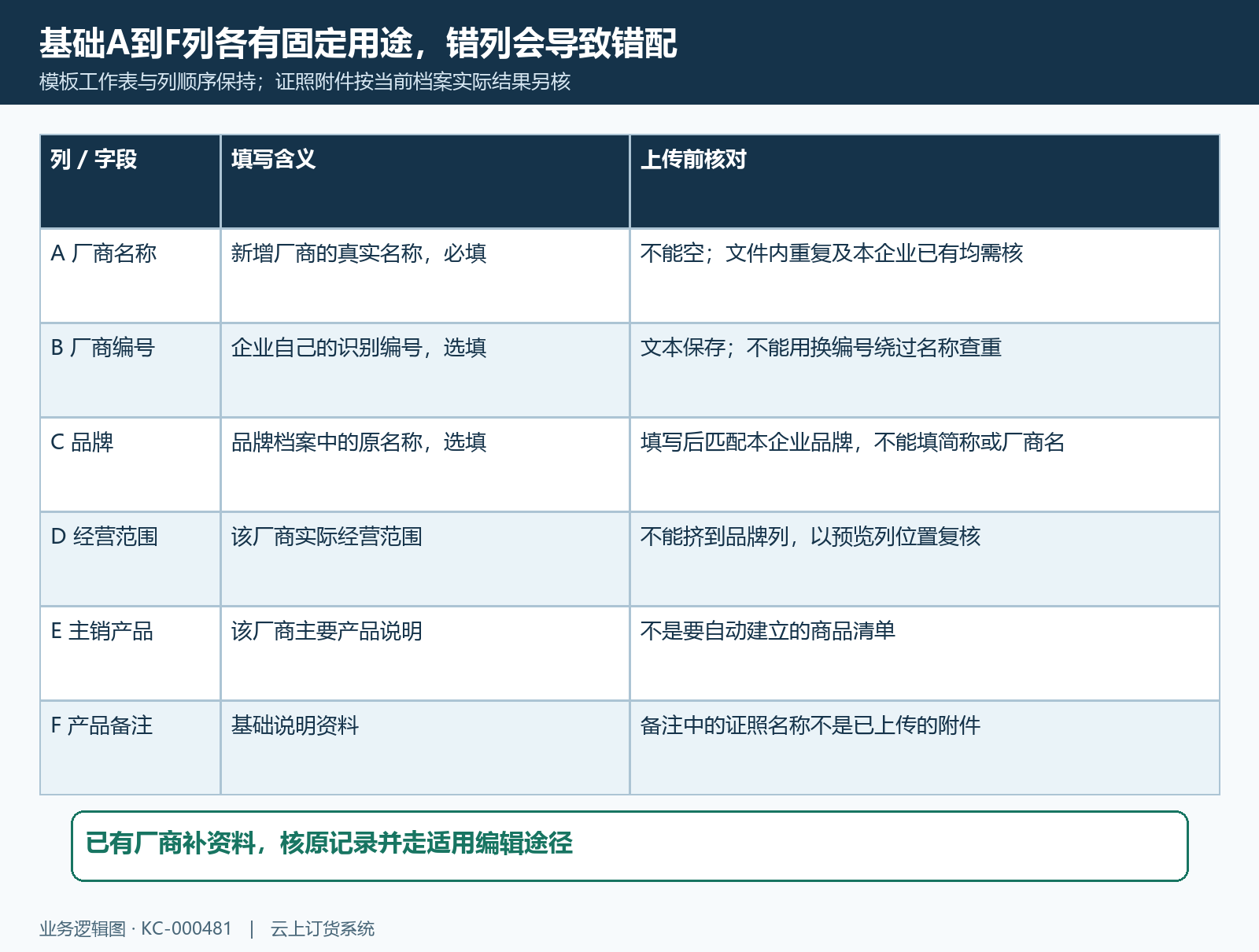Select the '不能空；文件内重复及本企业已有均需核' cell
The image size is (1259, 952).
point(925,276)
